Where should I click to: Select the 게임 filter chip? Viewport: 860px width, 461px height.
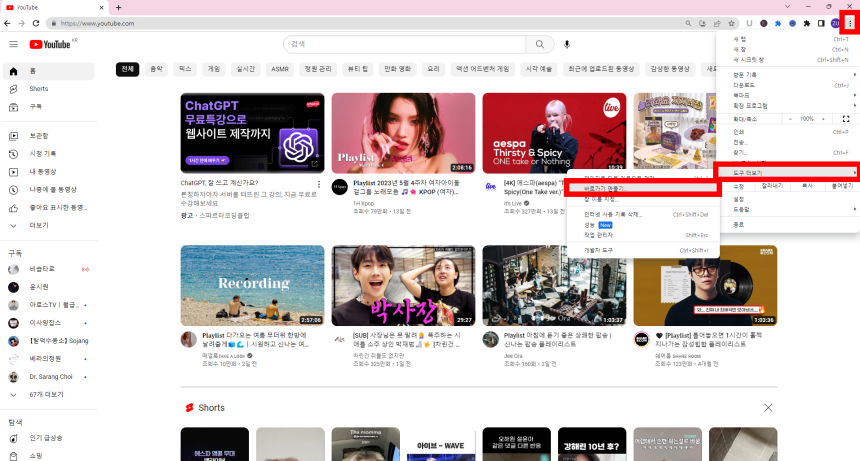click(x=214, y=69)
